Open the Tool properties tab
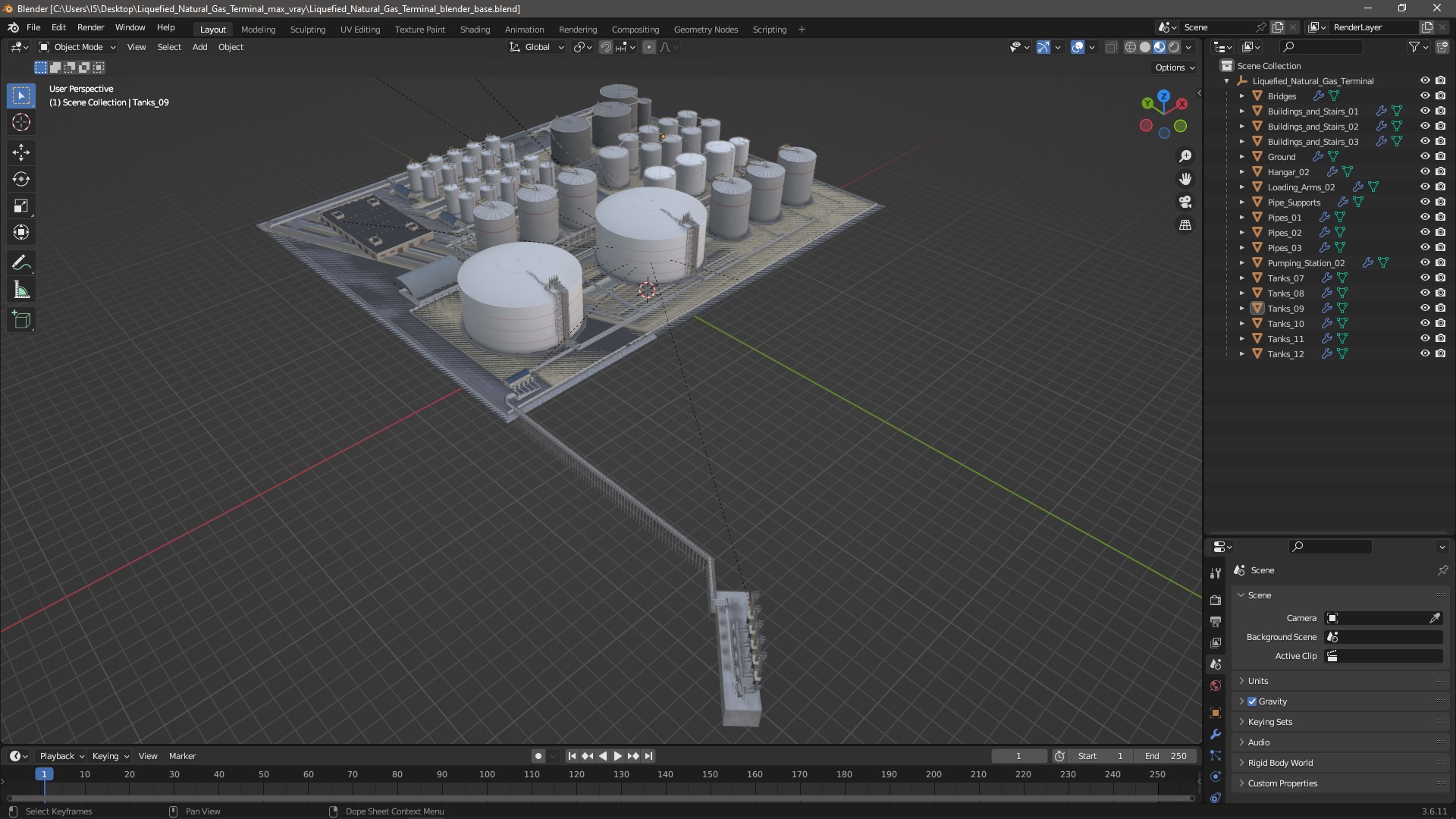This screenshot has width=1456, height=819. click(x=1216, y=573)
